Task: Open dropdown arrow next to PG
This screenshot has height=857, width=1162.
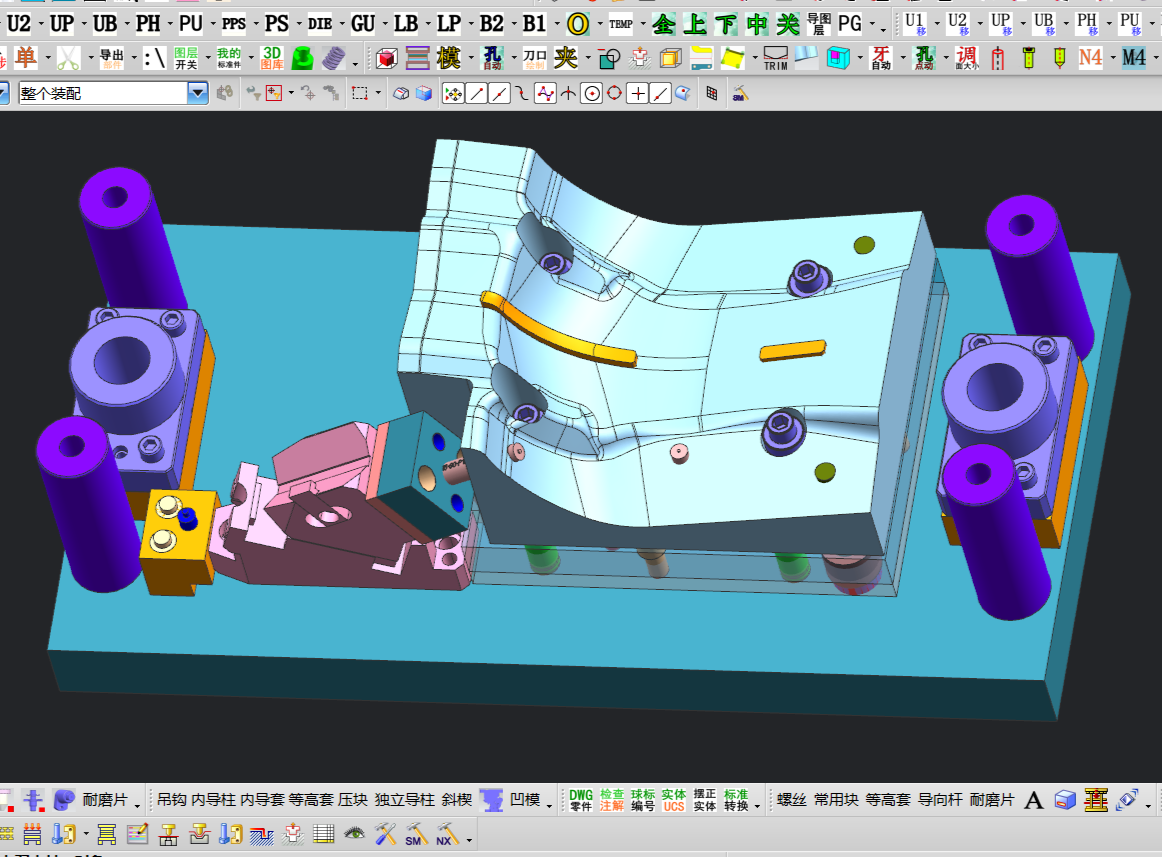Action: [x=872, y=24]
